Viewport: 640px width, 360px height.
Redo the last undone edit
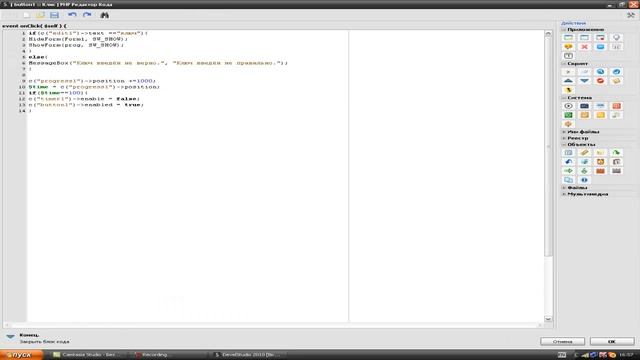87,15
